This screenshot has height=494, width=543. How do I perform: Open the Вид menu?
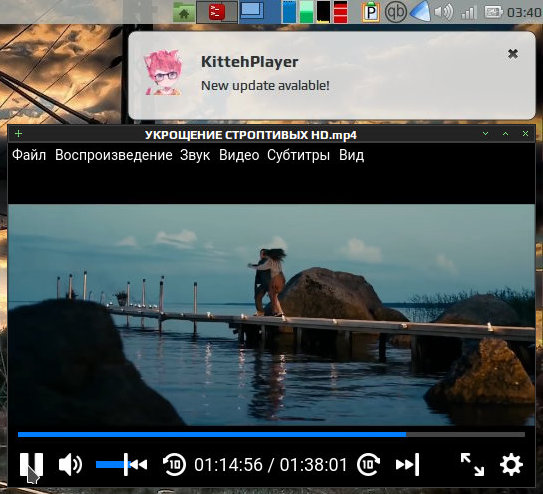point(351,155)
